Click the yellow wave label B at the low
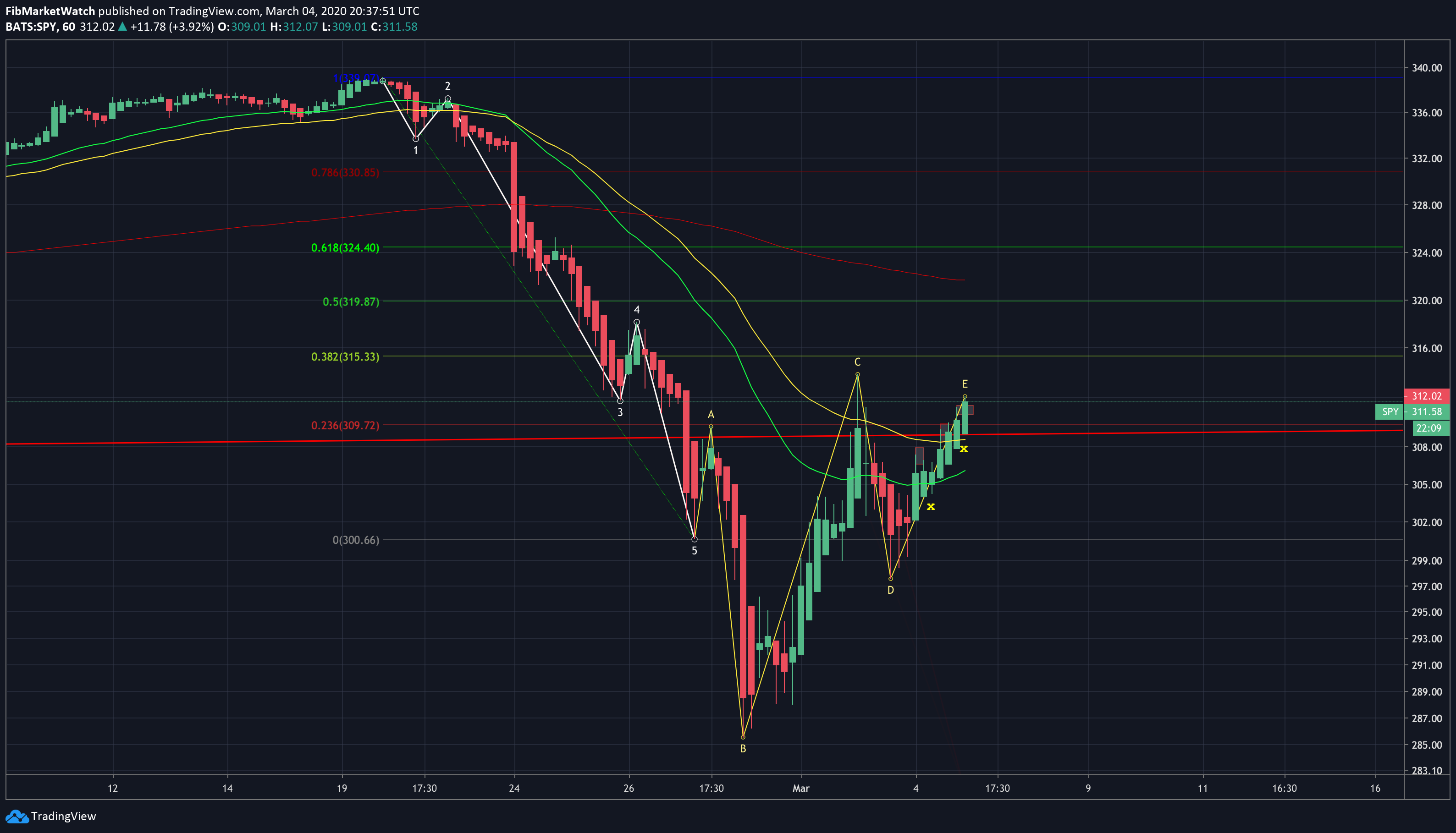This screenshot has width=1456, height=833. (743, 749)
